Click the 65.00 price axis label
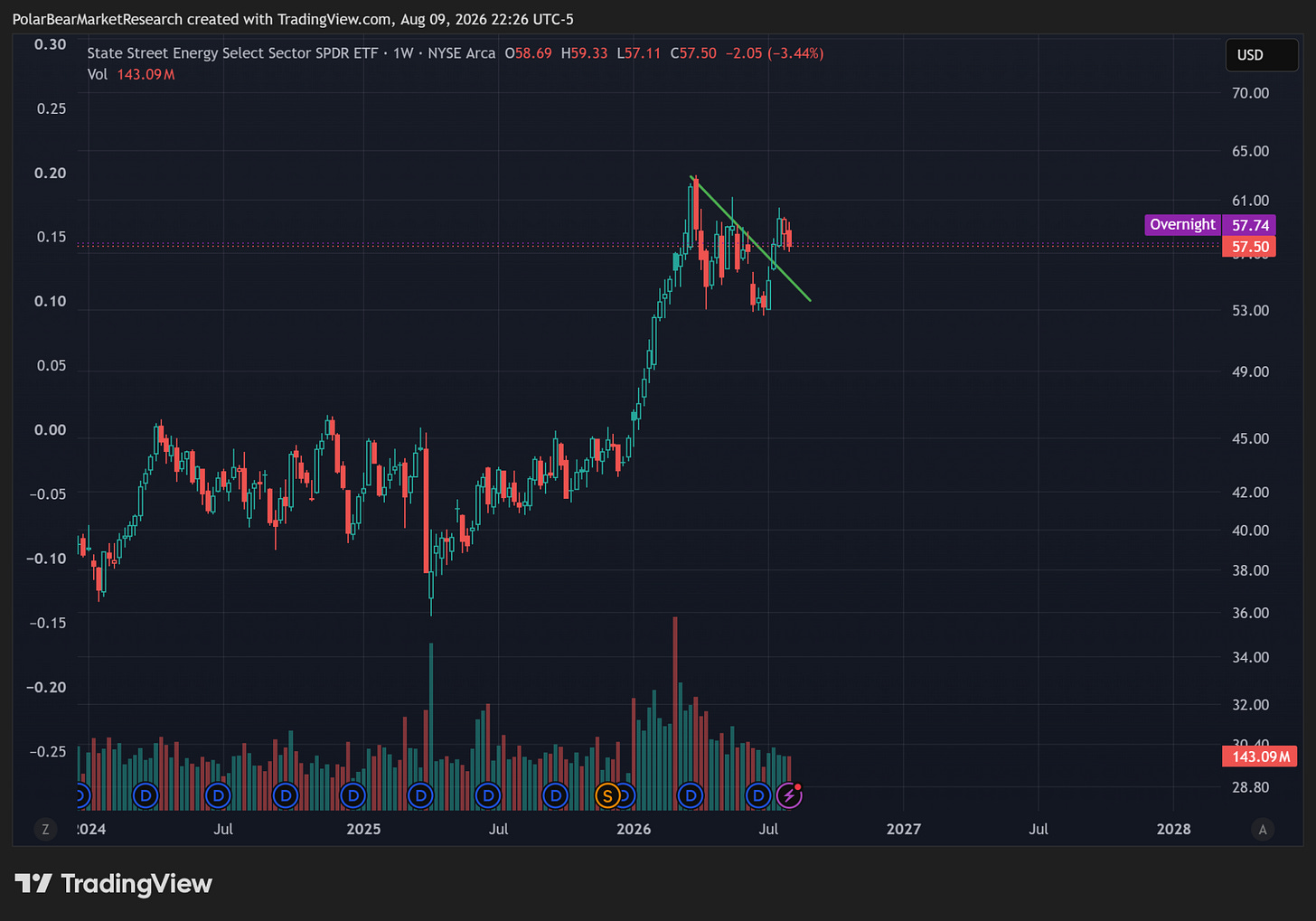Screen dimensions: 1316x921 1250,151
